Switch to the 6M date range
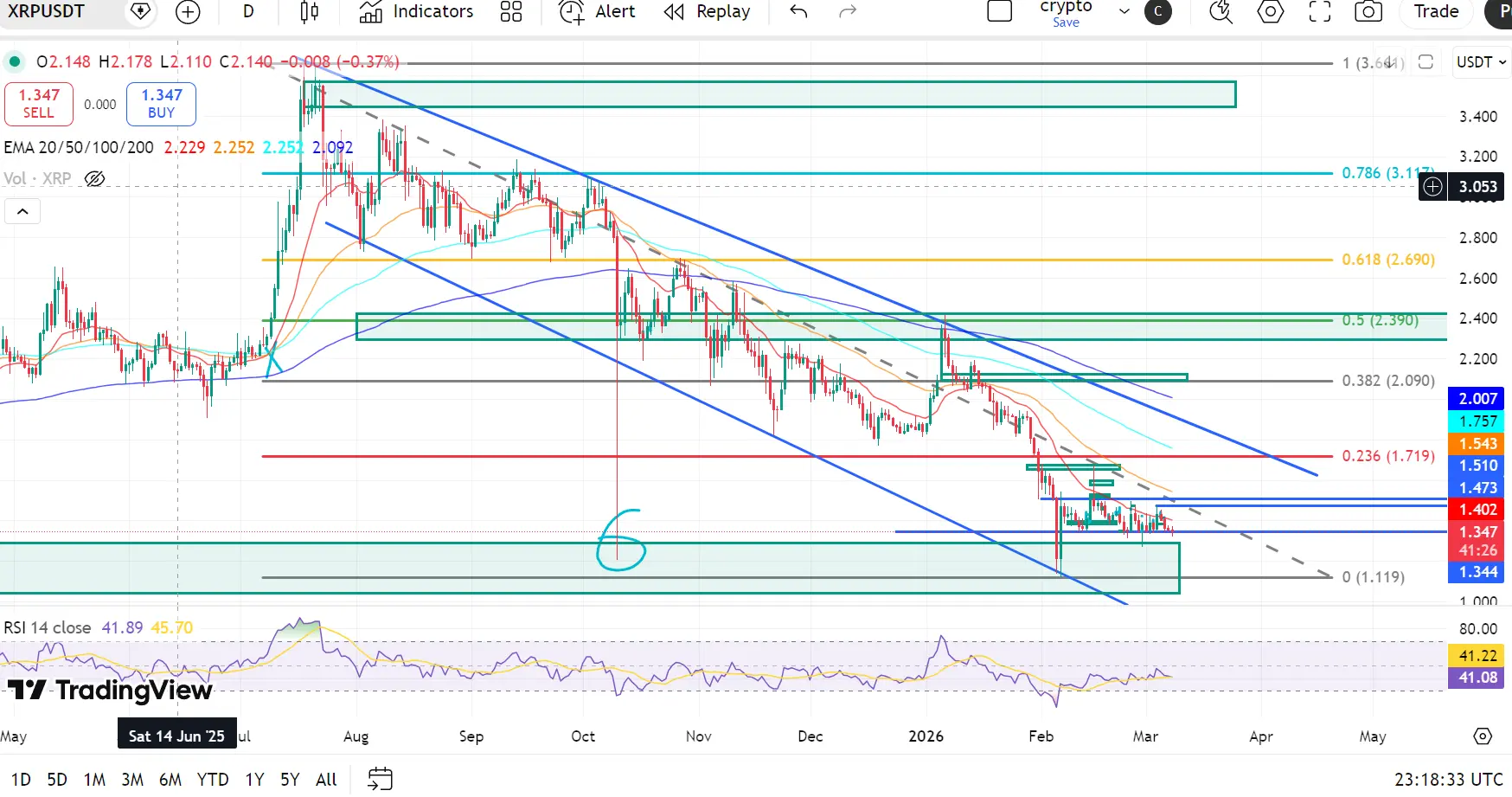The image size is (1512, 797). (170, 780)
